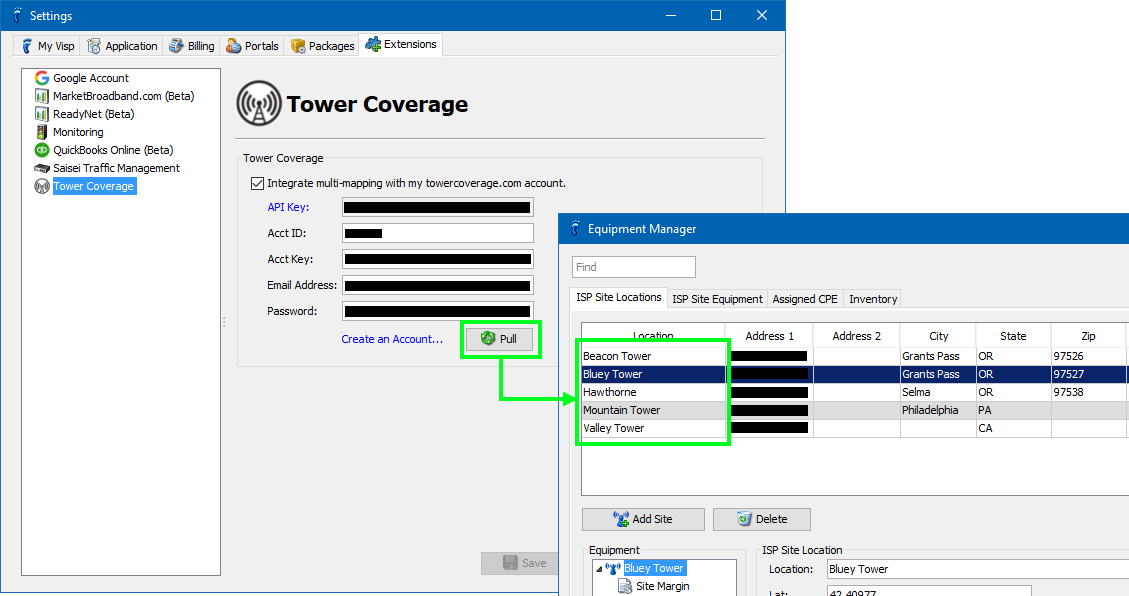Click the Google logo icon

point(42,78)
